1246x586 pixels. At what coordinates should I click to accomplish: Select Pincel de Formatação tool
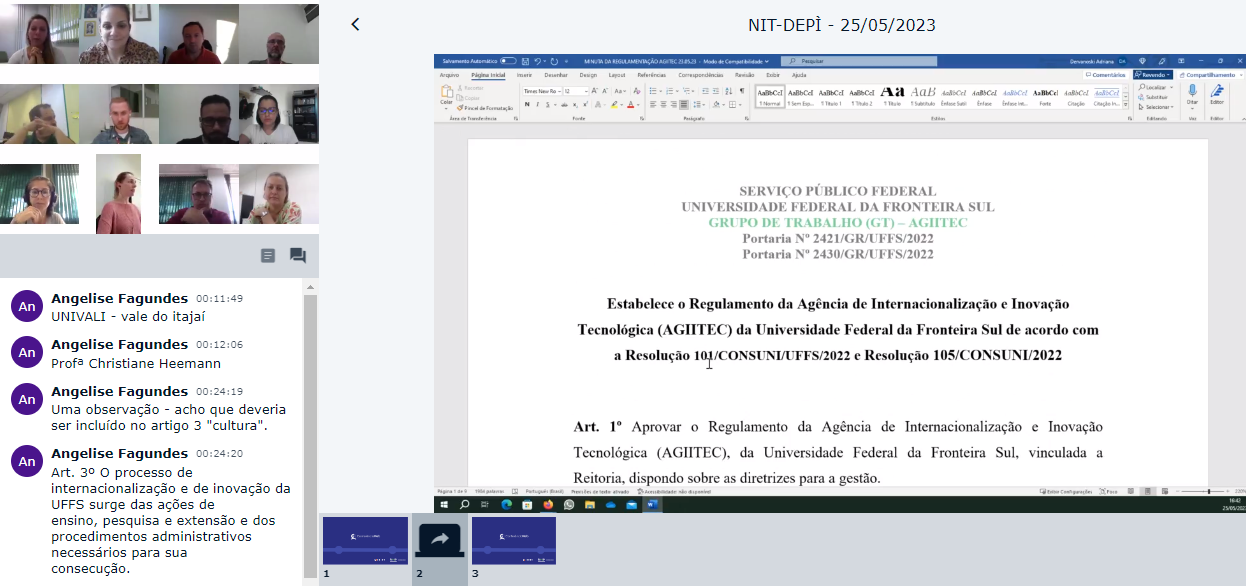(x=485, y=108)
